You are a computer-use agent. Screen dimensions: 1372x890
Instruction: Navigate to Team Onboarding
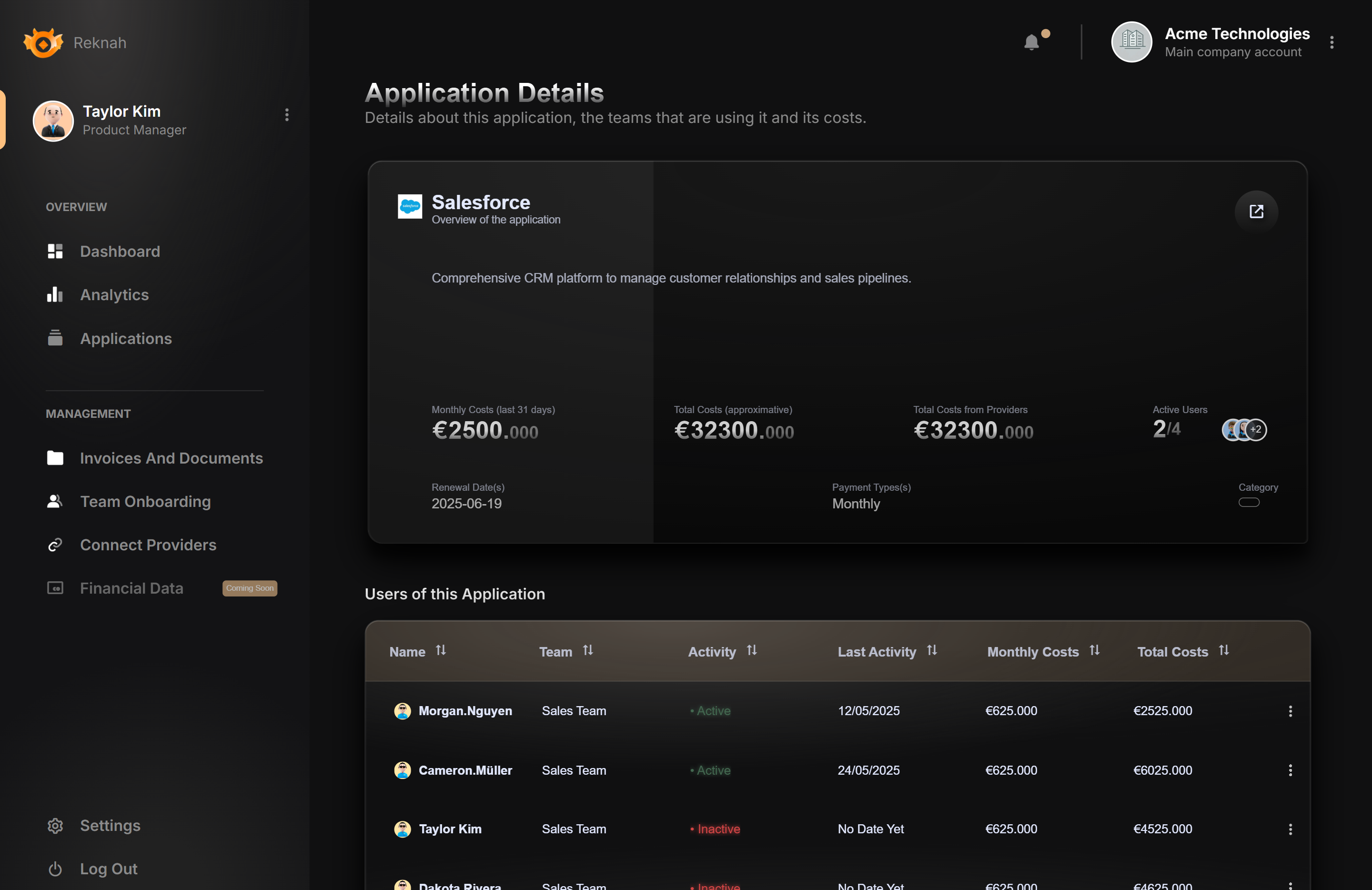tap(145, 502)
